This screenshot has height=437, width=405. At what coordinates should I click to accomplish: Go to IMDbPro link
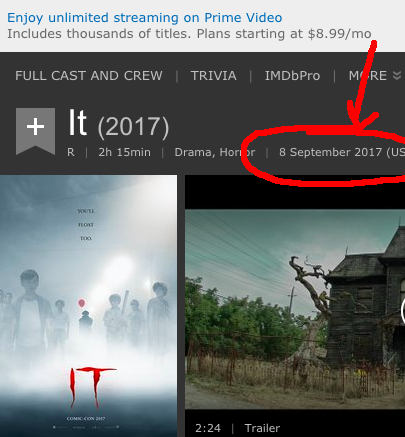(x=292, y=76)
